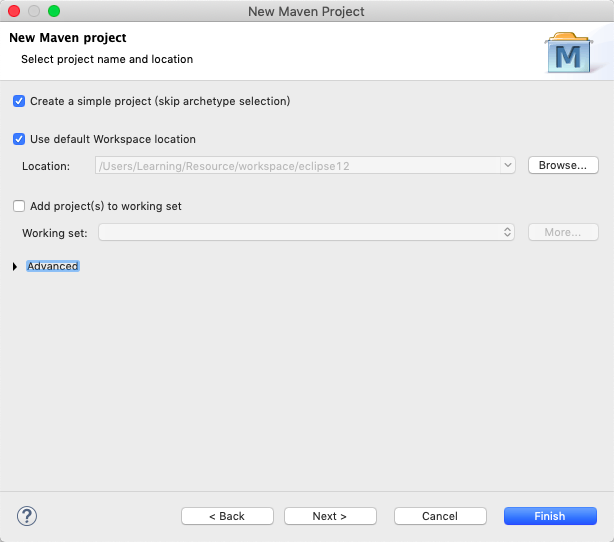
Task: Uncheck Create a simple project checkbox
Action: coord(19,101)
